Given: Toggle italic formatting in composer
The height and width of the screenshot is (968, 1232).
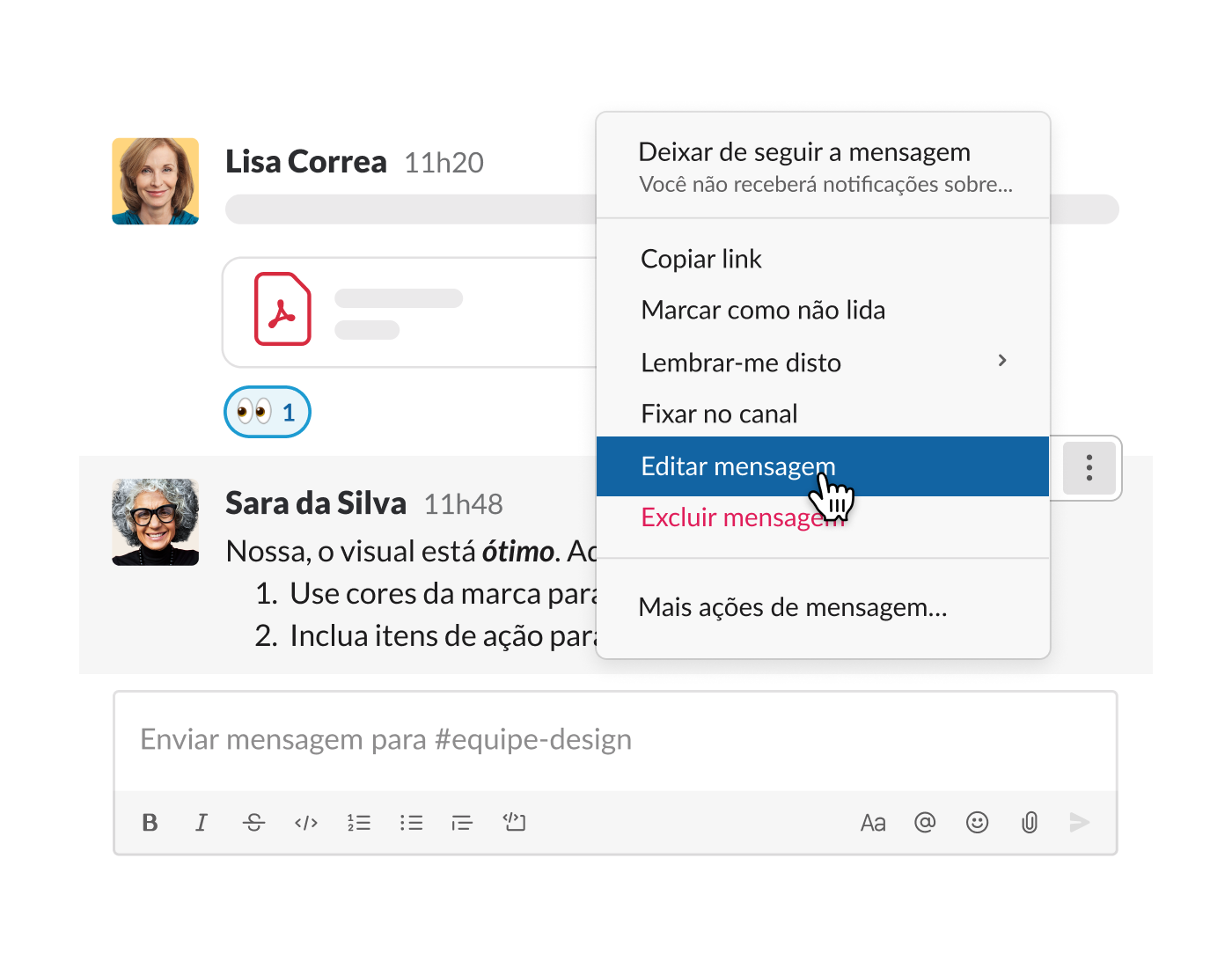Looking at the screenshot, I should [x=202, y=823].
